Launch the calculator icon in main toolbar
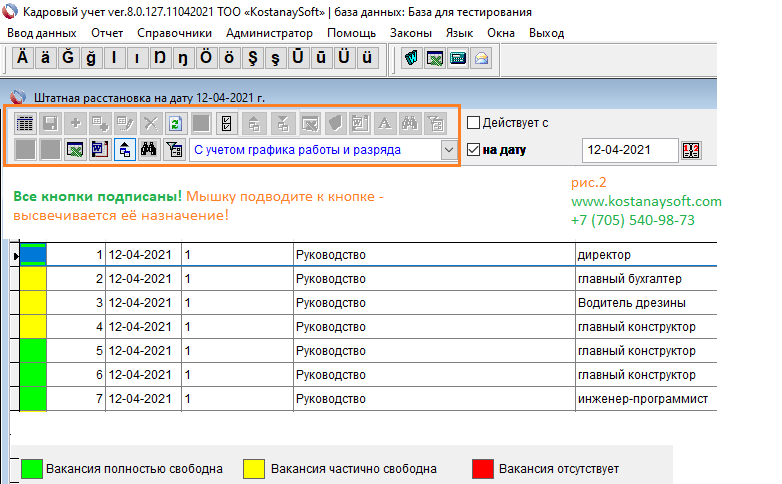This screenshot has height=484, width=782. point(457,58)
